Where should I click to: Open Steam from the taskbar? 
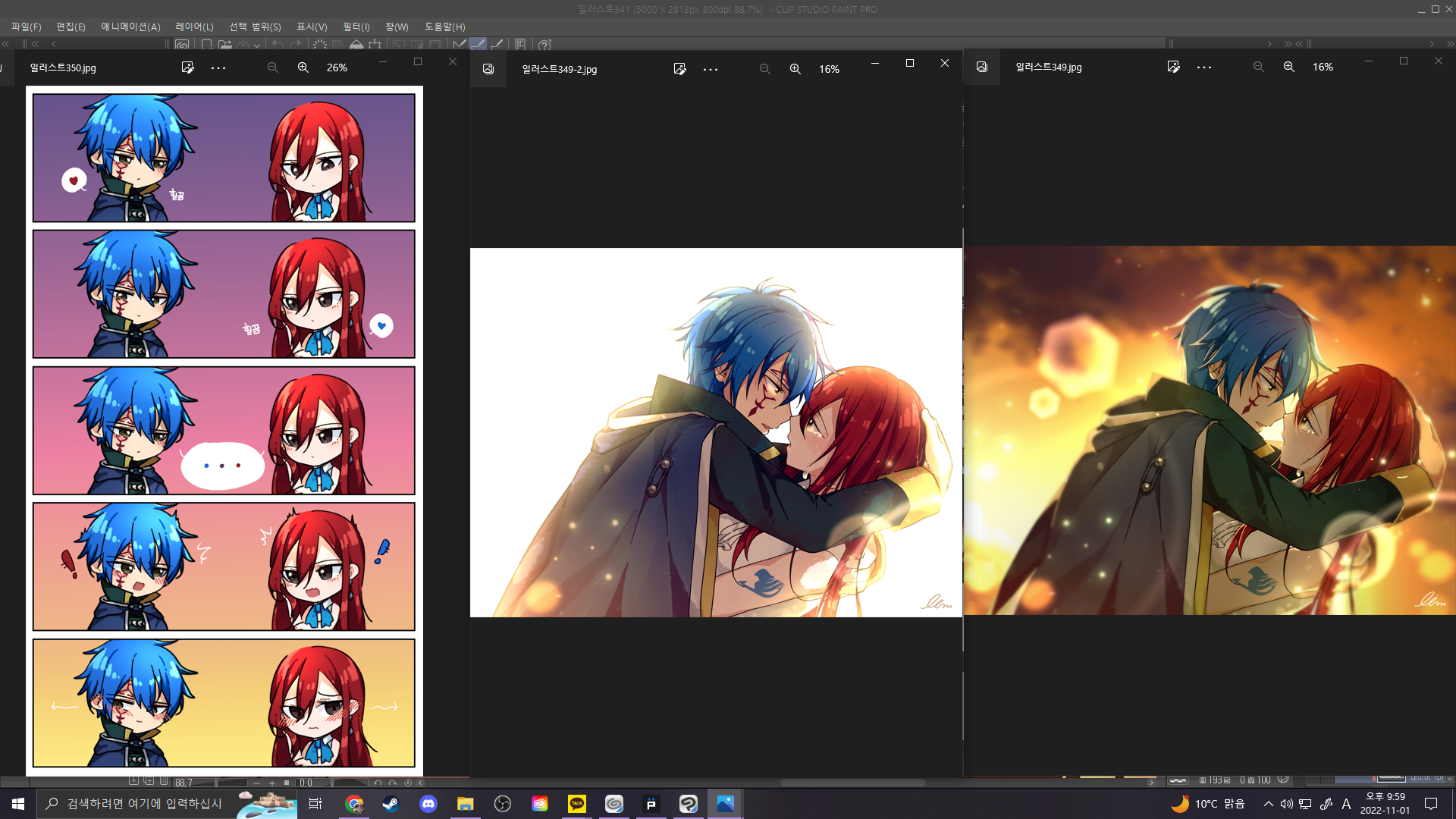pyautogui.click(x=391, y=804)
